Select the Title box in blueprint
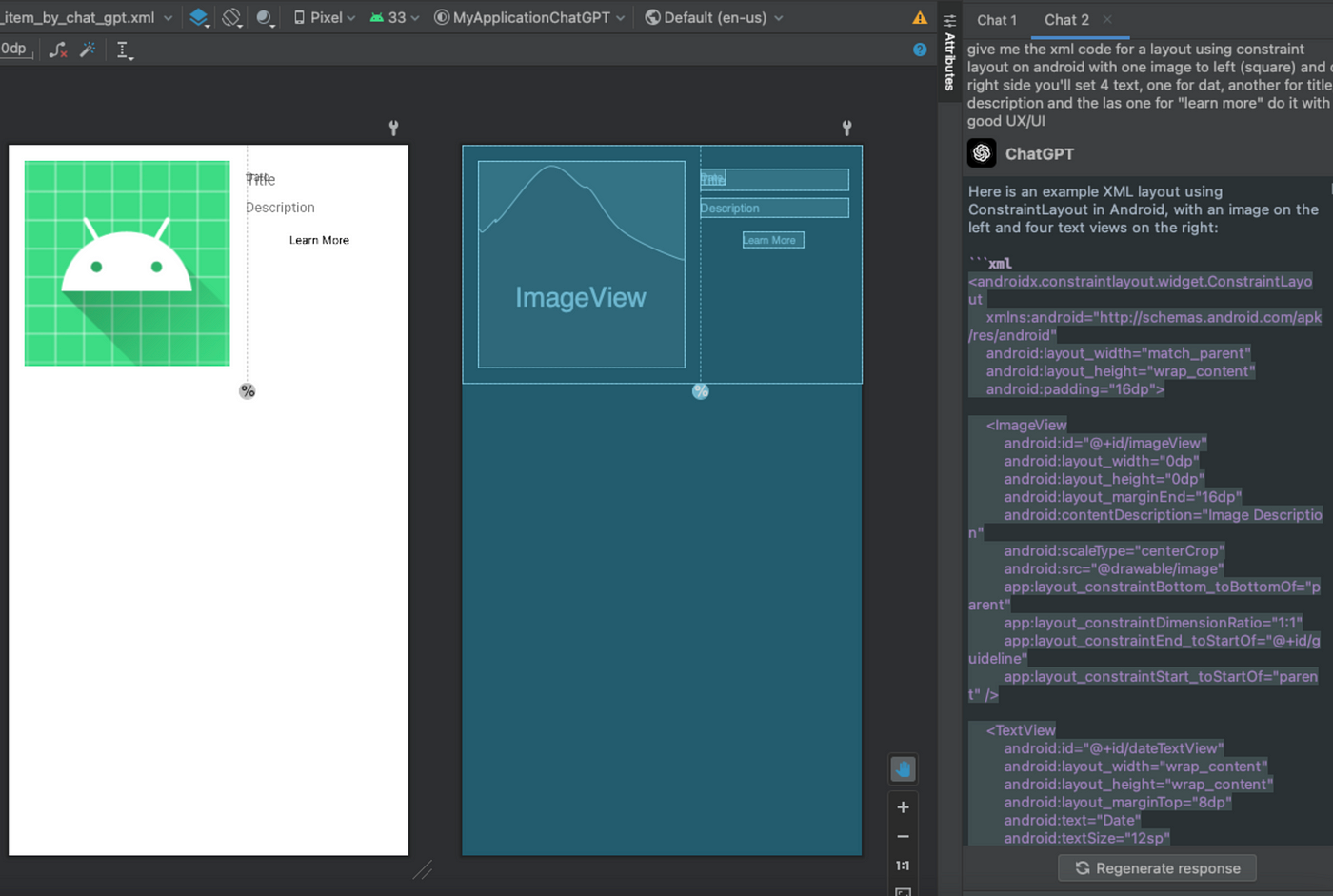Viewport: 1333px width, 896px height. point(774,179)
